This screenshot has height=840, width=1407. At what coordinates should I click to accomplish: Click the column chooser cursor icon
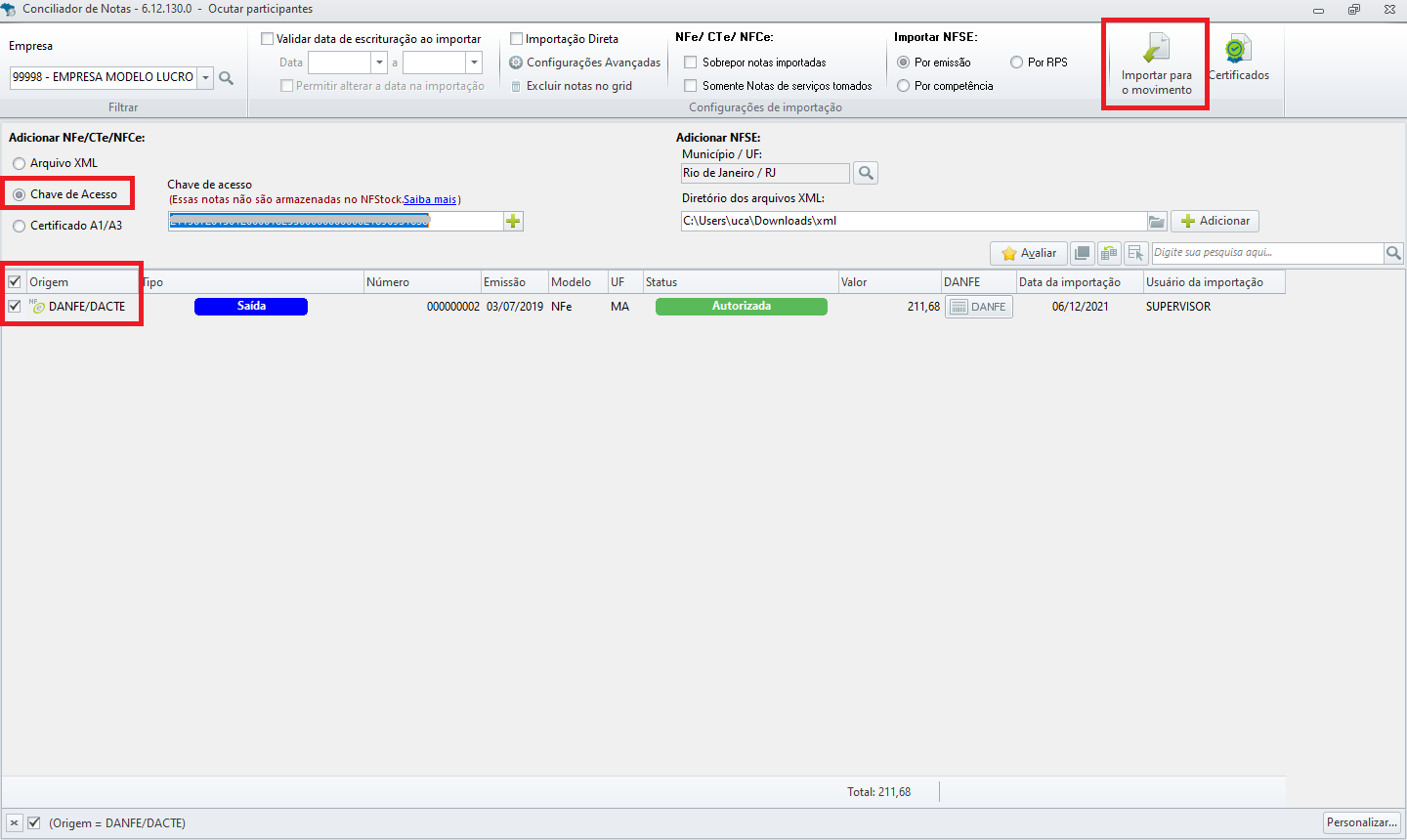coord(1135,253)
